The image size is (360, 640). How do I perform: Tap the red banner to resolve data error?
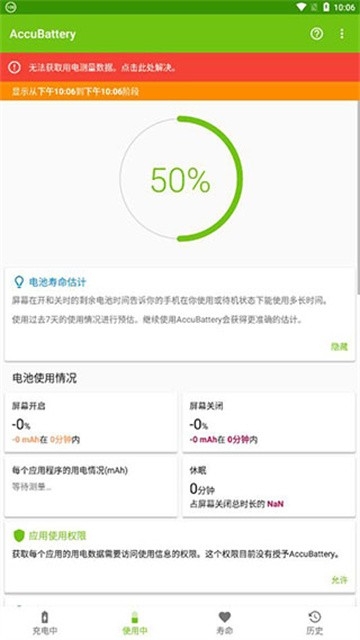[x=180, y=67]
